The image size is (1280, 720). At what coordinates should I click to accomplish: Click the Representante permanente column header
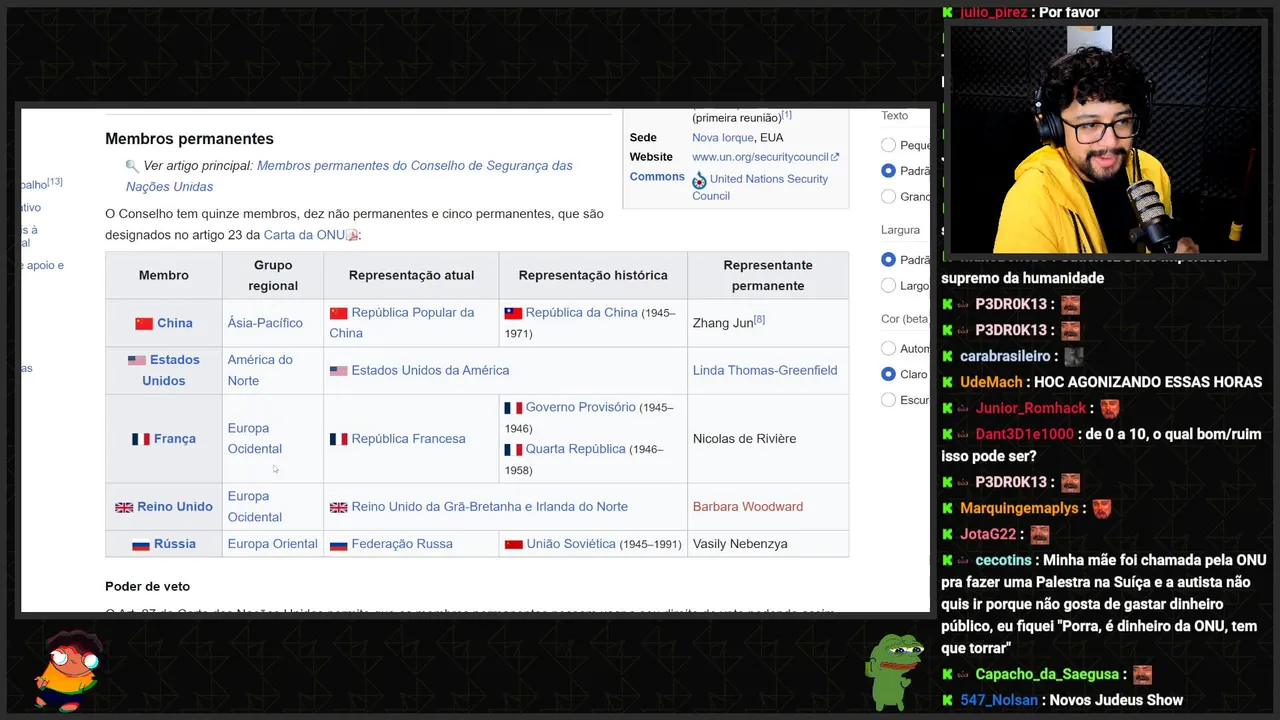(768, 275)
